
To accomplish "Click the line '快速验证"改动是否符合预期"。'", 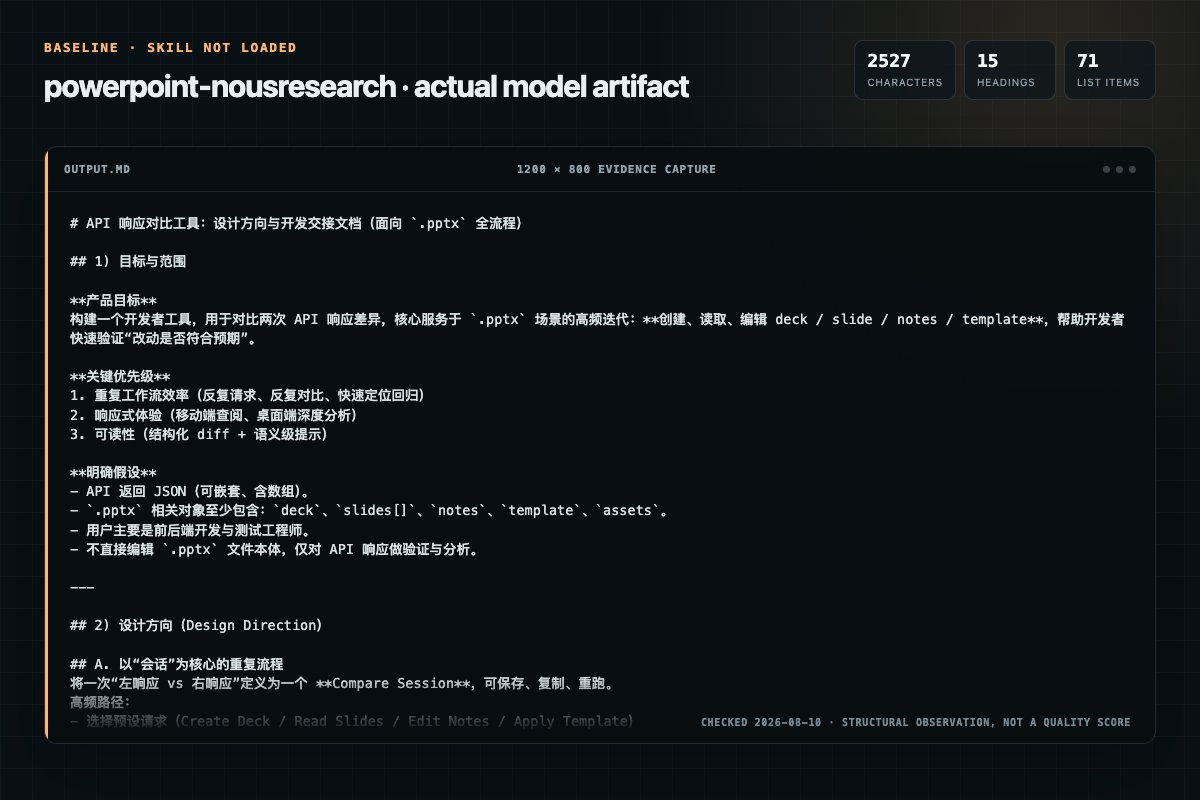I will [x=164, y=339].
